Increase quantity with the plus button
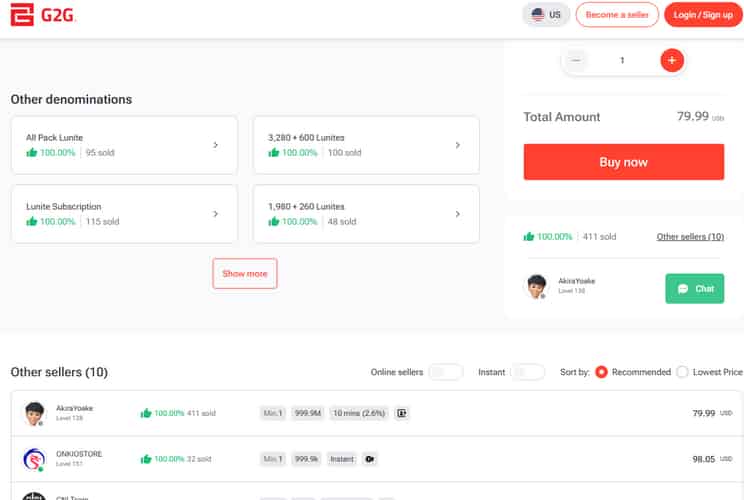 pos(671,60)
